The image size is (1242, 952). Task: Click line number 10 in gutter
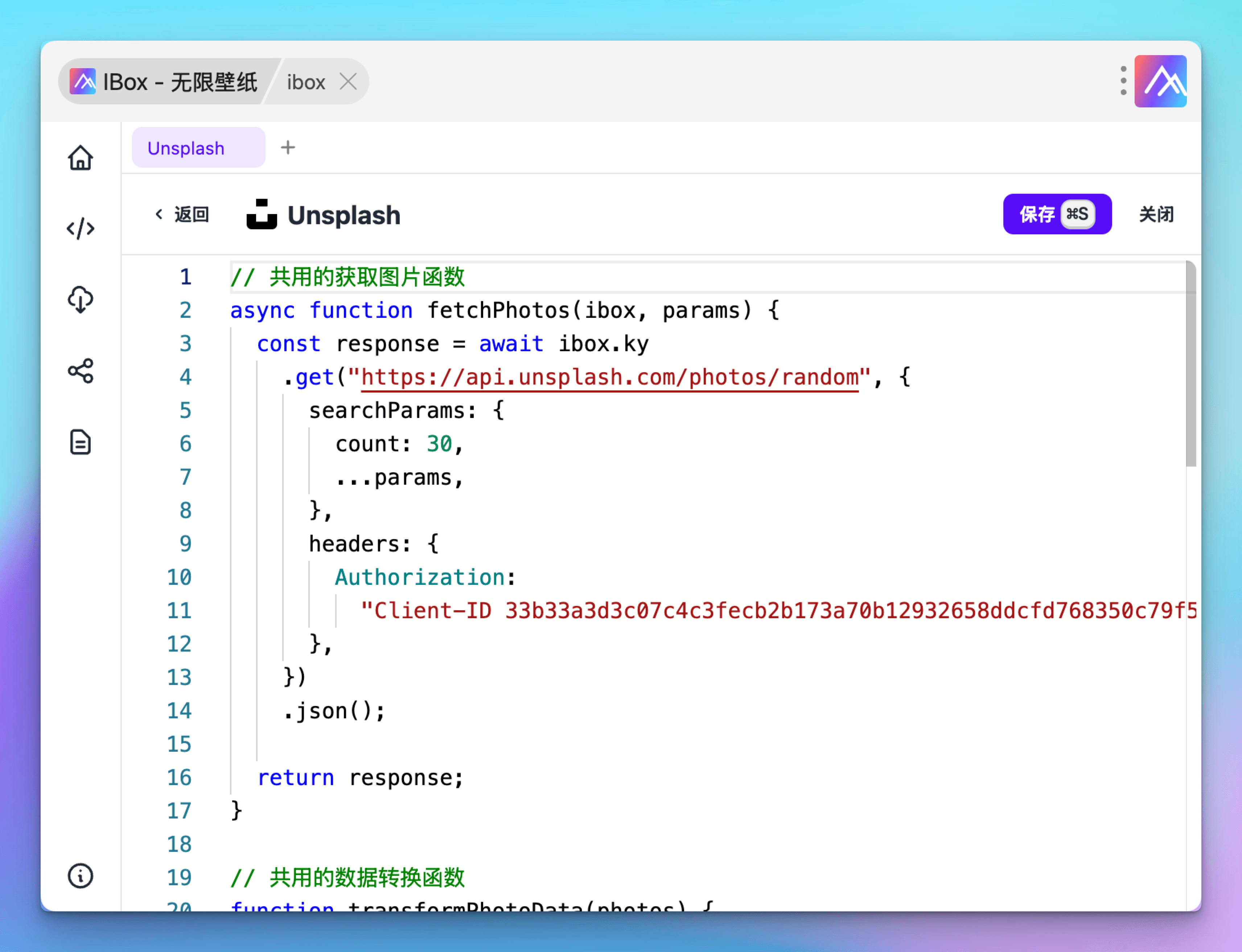tap(179, 578)
